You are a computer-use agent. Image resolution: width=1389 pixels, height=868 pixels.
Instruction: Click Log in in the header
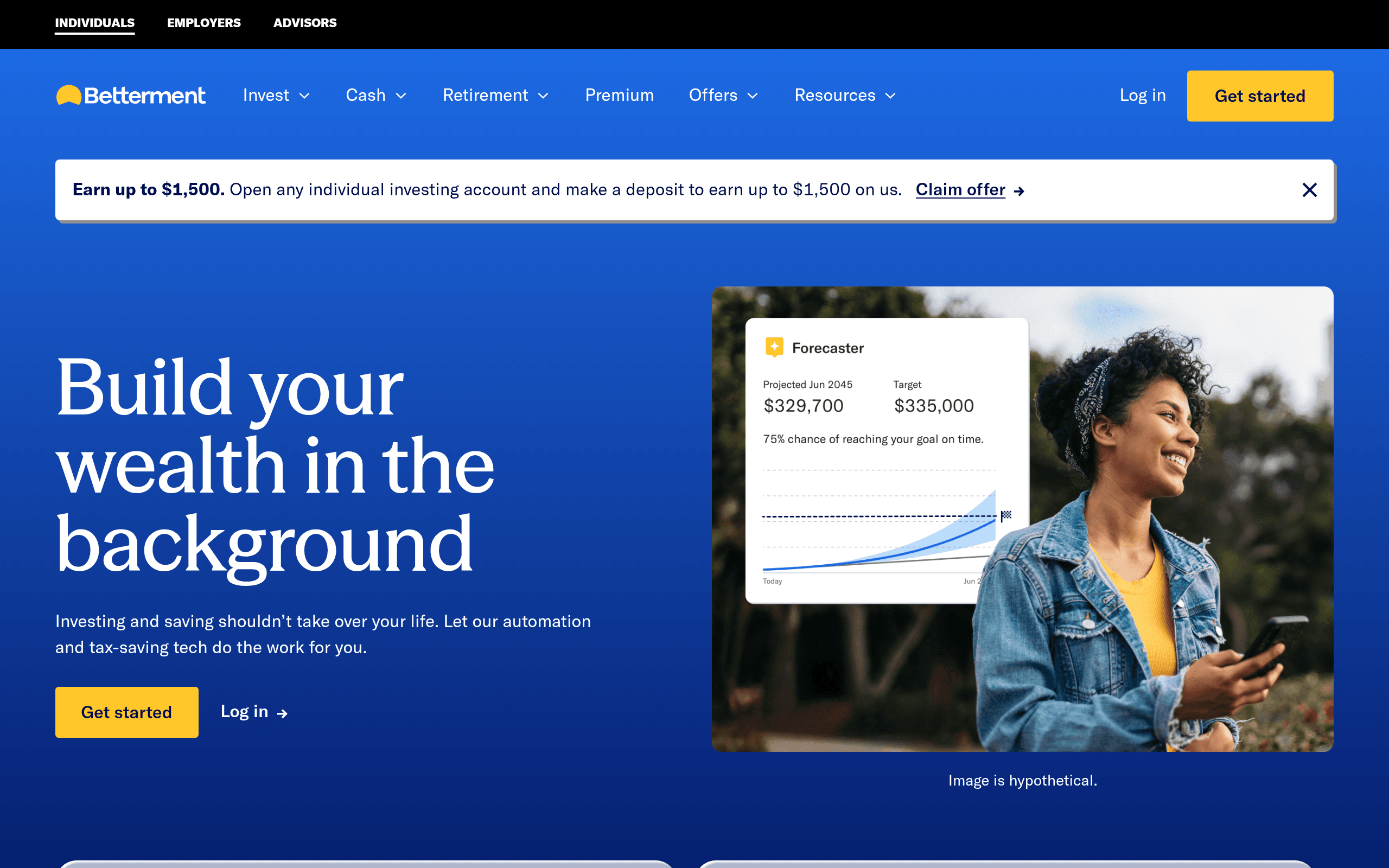click(1142, 95)
